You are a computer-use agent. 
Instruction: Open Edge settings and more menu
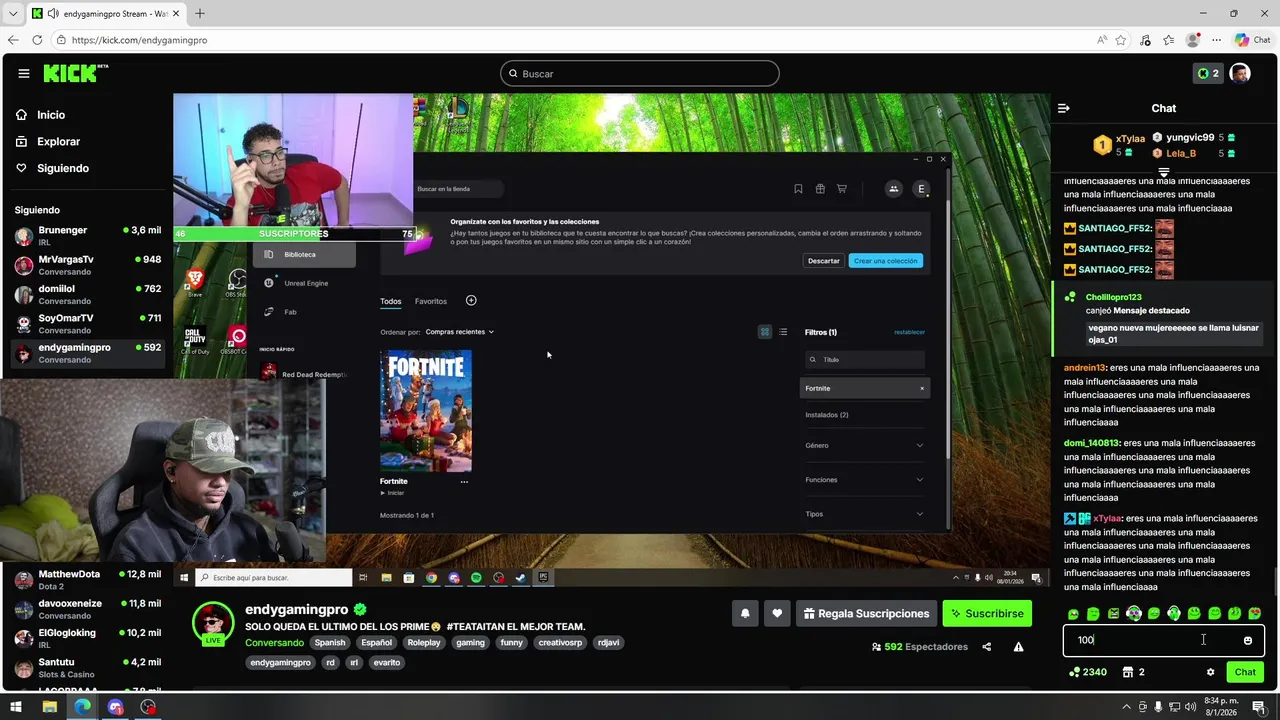(1215, 40)
